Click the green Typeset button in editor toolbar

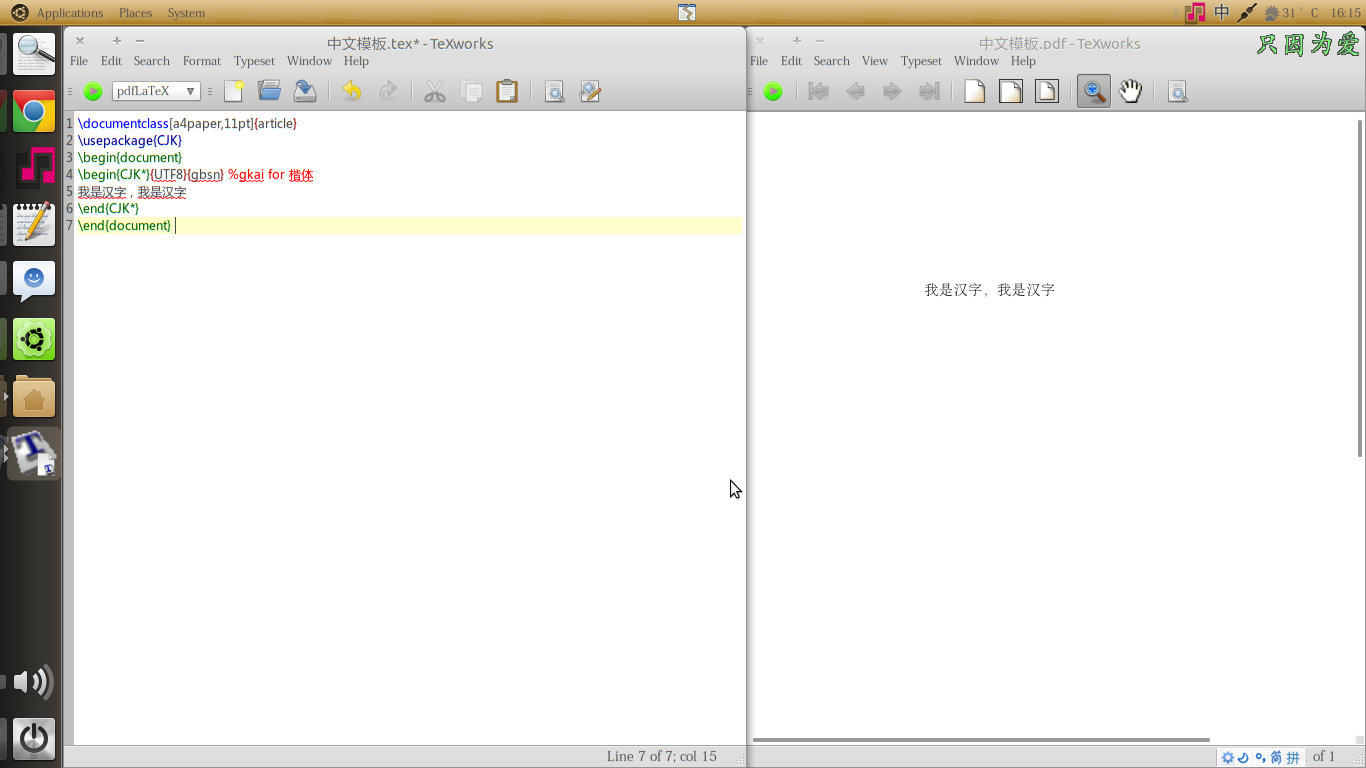[x=93, y=91]
